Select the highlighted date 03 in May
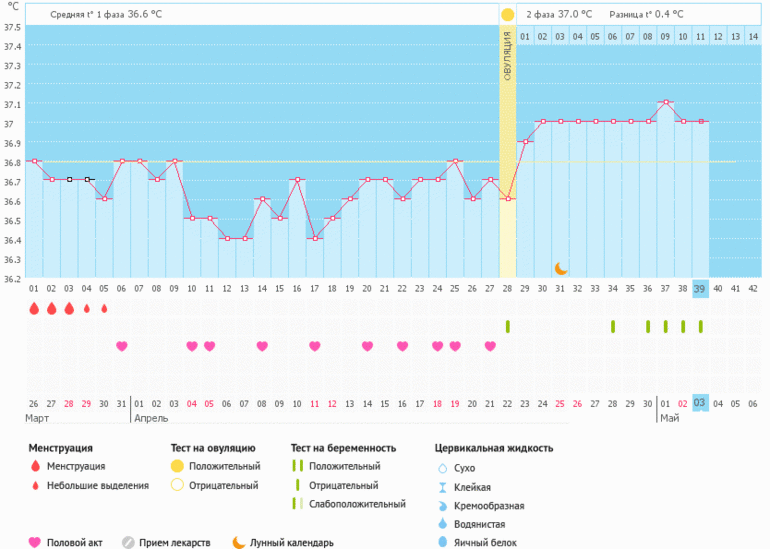This screenshot has height=549, width=770. (x=700, y=402)
